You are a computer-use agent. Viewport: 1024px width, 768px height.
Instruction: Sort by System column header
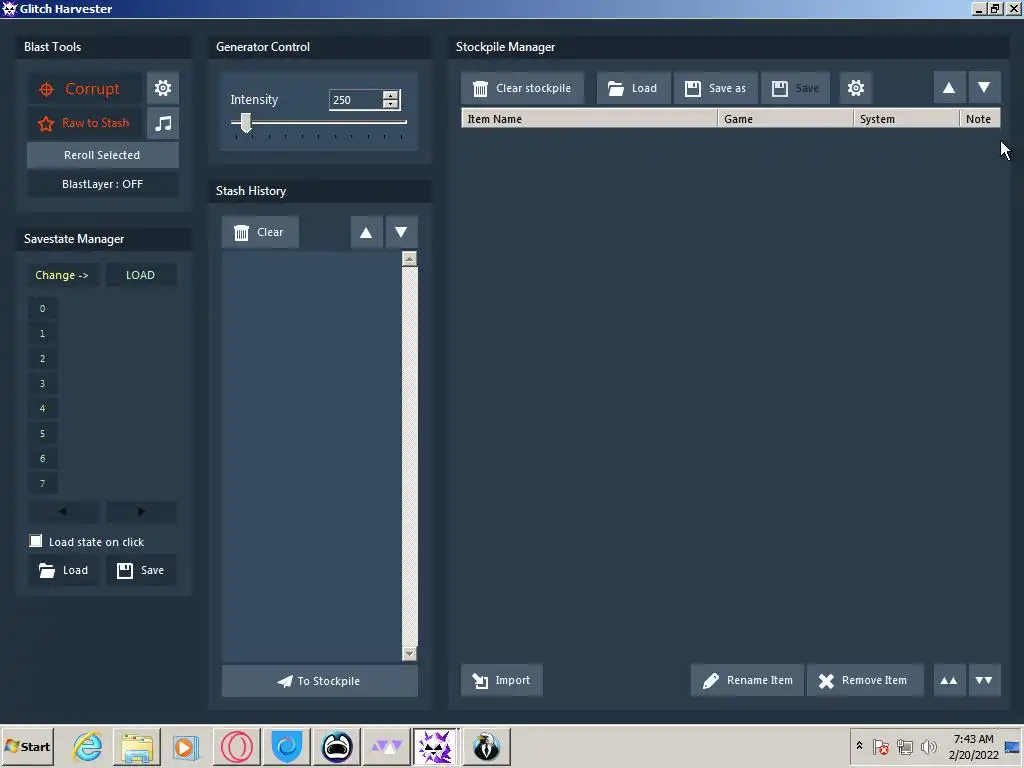point(906,119)
